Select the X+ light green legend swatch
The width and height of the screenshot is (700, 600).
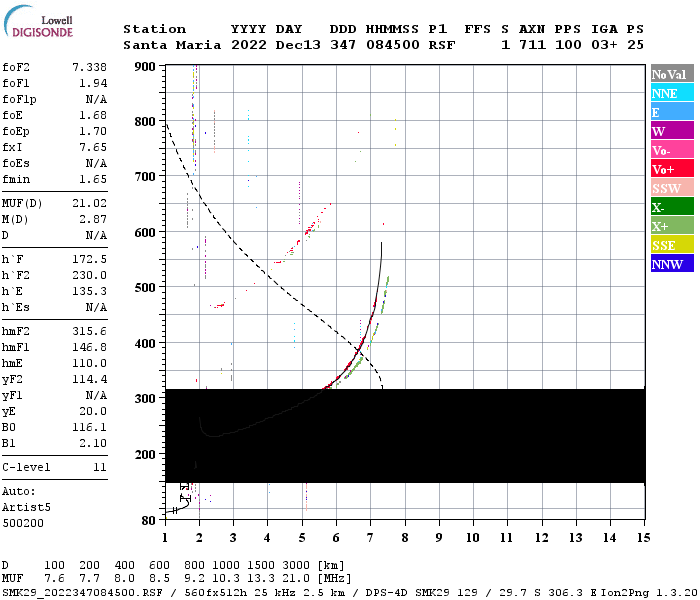tap(672, 225)
